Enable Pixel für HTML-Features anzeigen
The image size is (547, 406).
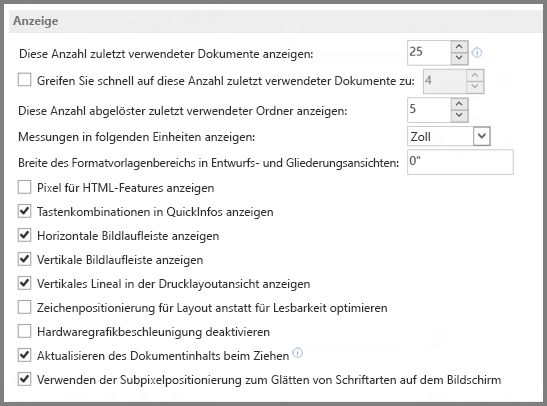24,187
